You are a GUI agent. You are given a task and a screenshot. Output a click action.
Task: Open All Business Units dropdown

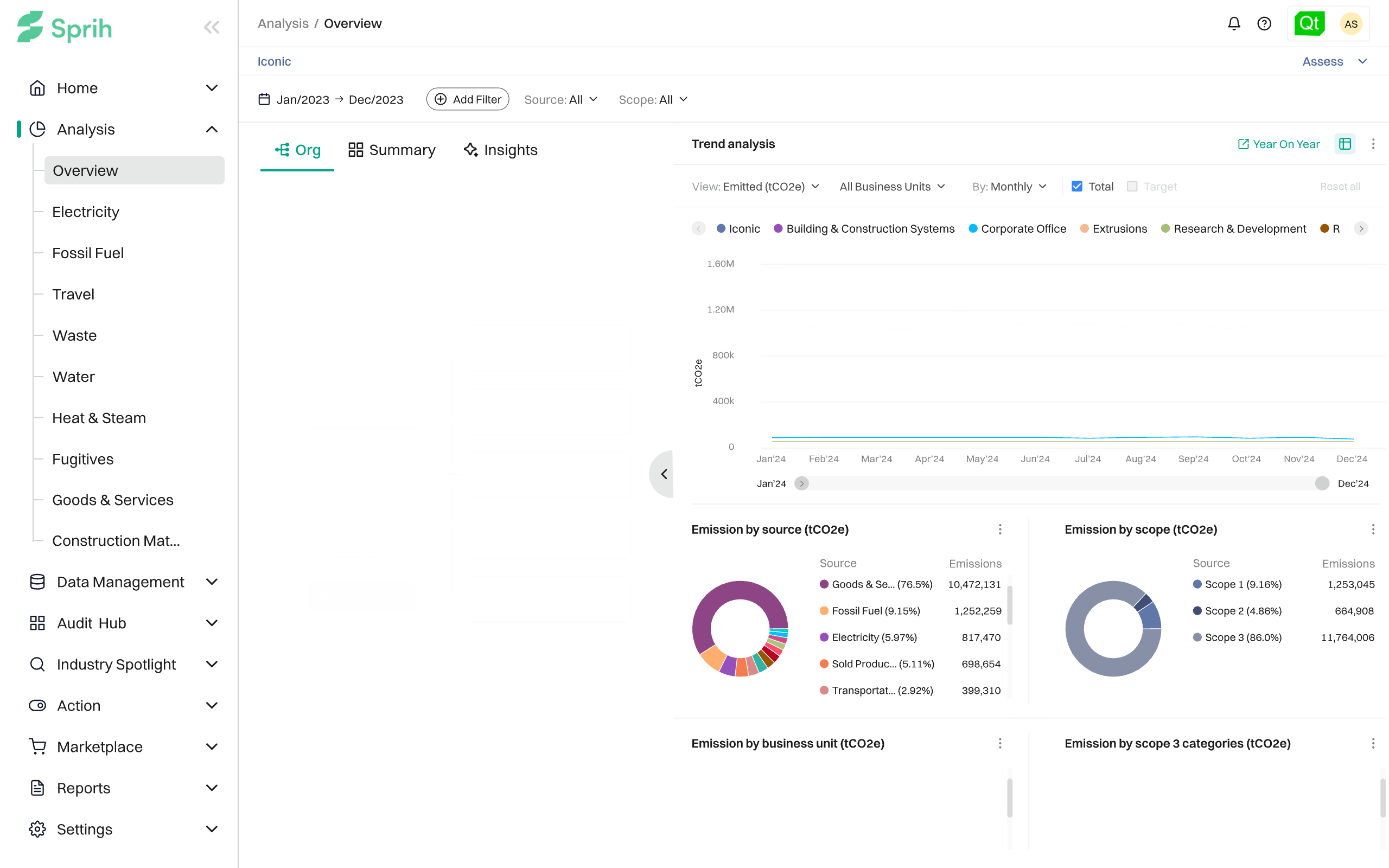(x=892, y=187)
